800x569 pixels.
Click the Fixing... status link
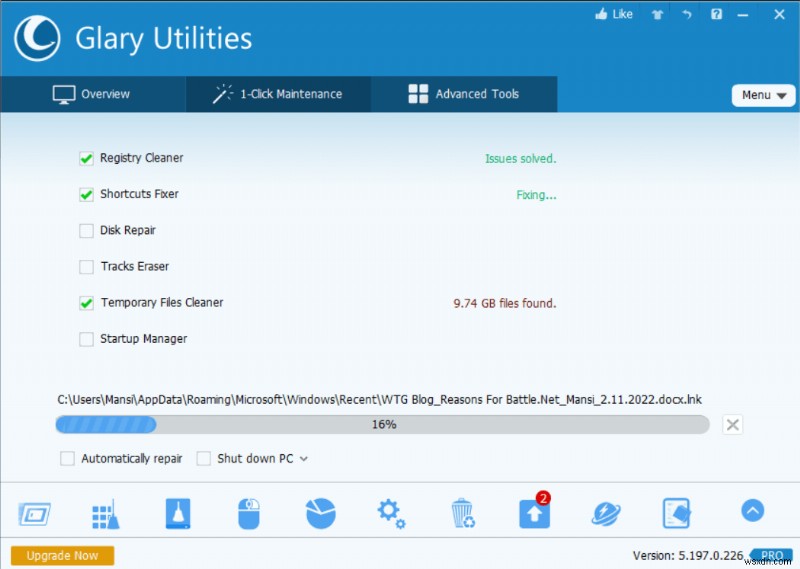click(536, 195)
